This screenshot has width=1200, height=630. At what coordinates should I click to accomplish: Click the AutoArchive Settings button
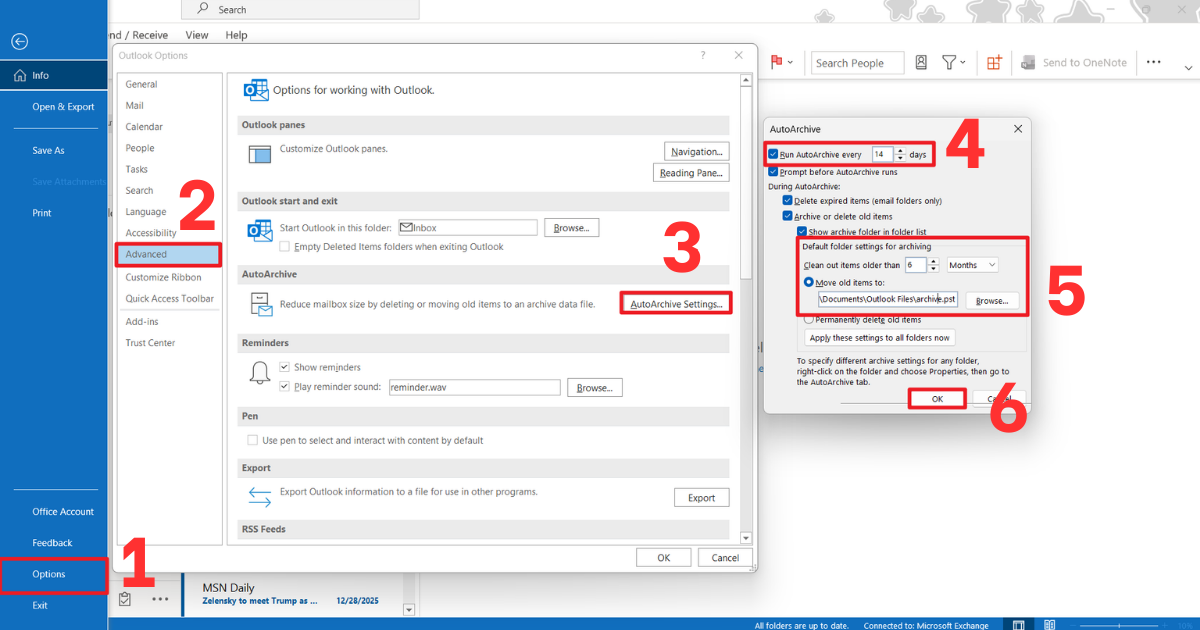pyautogui.click(x=675, y=302)
